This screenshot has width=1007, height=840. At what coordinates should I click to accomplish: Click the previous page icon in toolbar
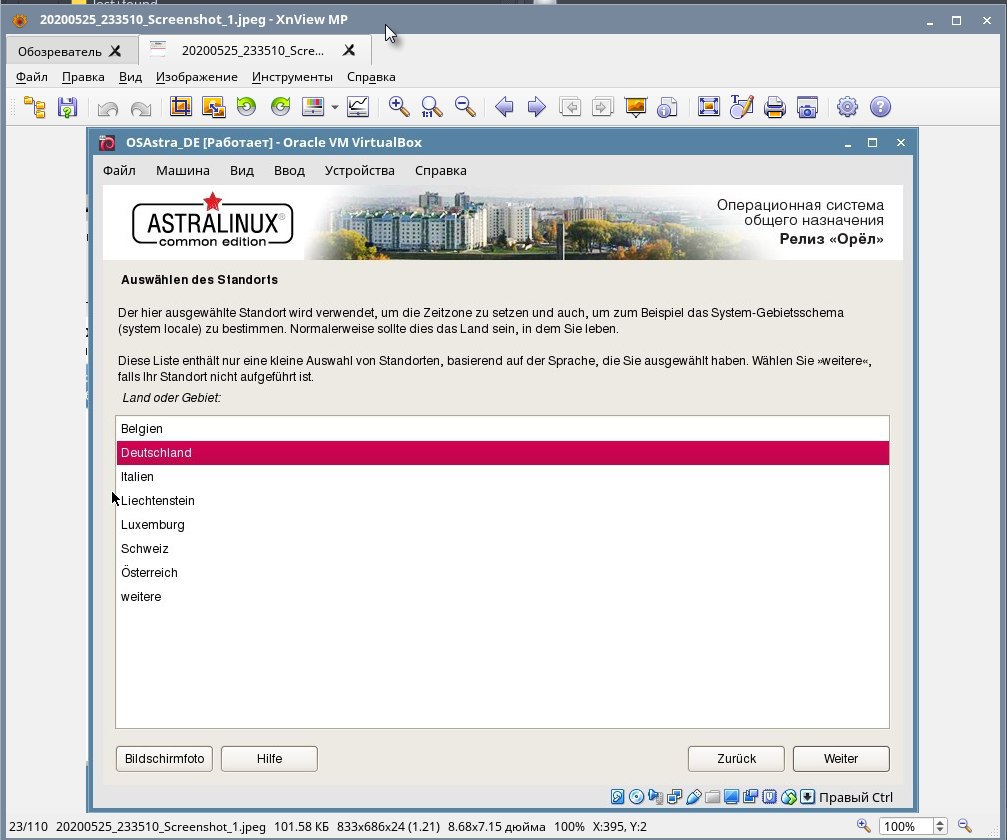(570, 107)
